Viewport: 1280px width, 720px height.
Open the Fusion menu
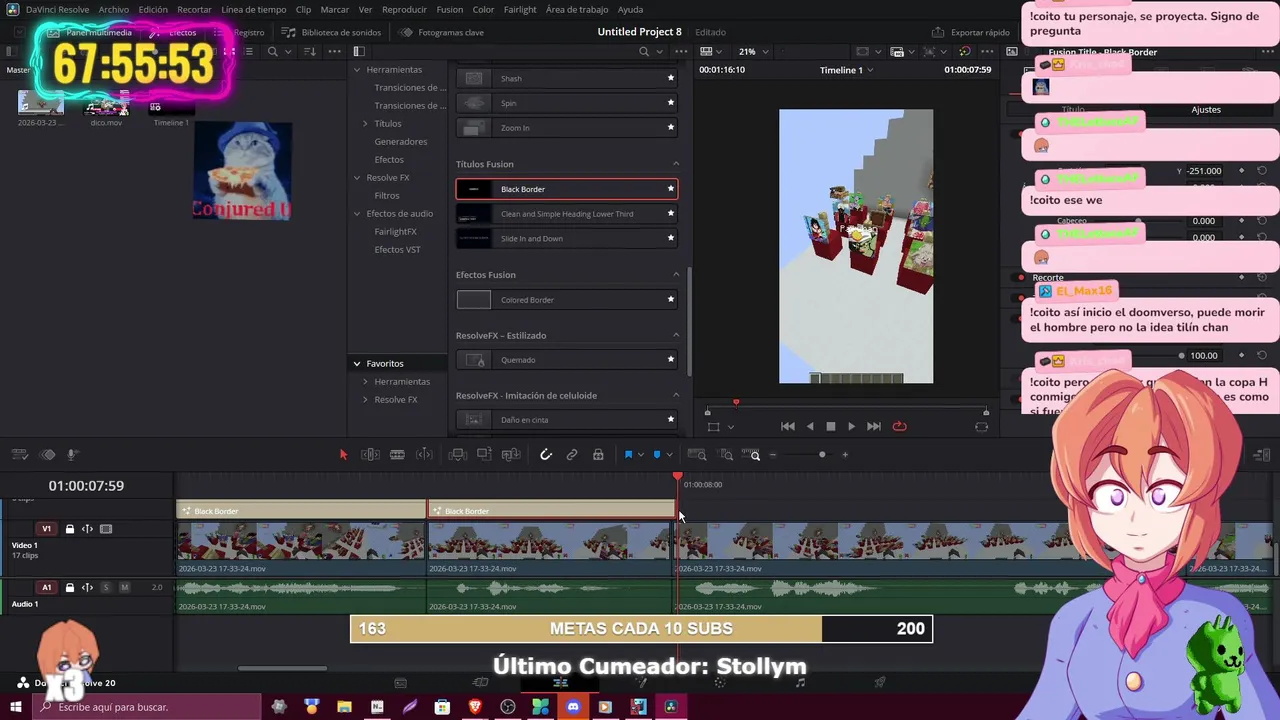449,9
